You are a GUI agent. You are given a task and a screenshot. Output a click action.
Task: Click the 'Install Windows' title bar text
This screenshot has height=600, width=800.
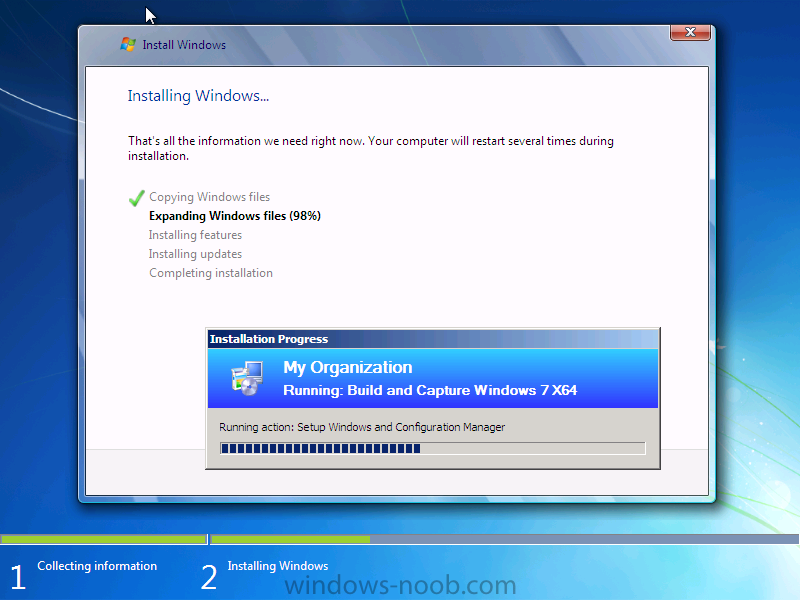184,45
